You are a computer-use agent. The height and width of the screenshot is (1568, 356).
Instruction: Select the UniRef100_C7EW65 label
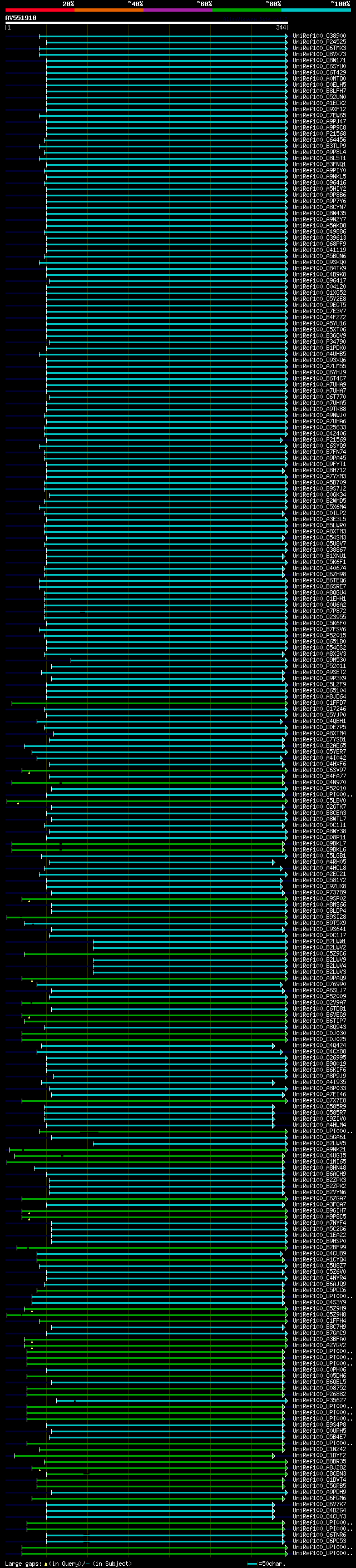[x=319, y=115]
